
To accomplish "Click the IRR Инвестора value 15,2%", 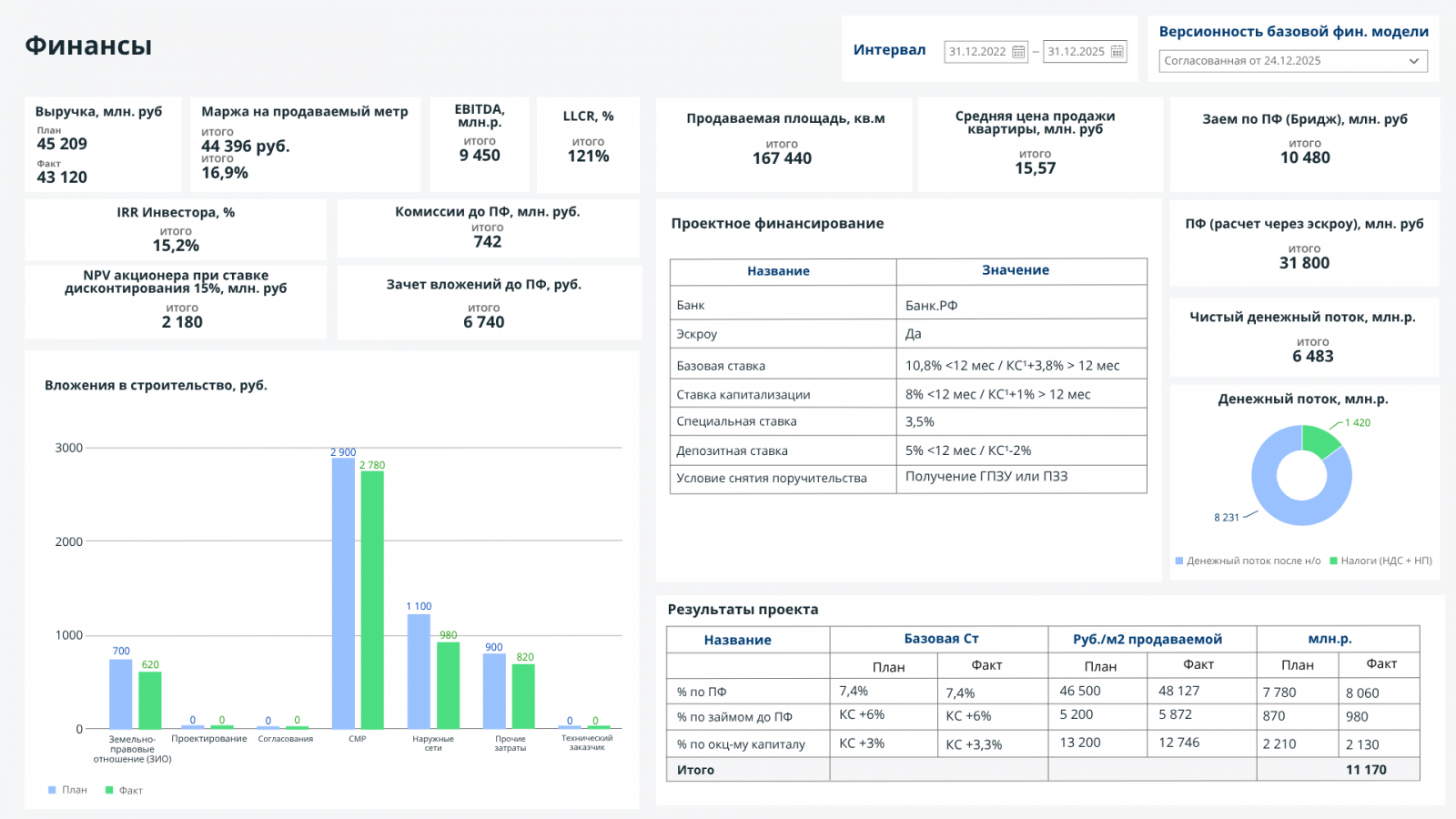I will 176,246.
